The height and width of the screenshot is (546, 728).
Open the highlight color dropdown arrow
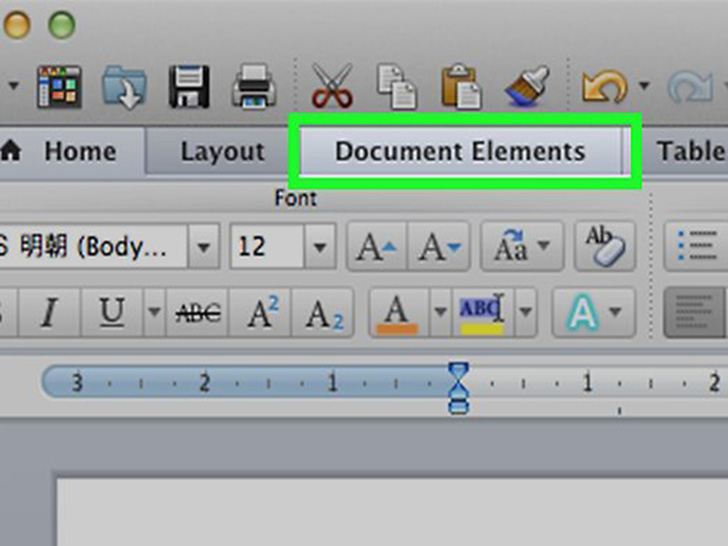point(526,312)
